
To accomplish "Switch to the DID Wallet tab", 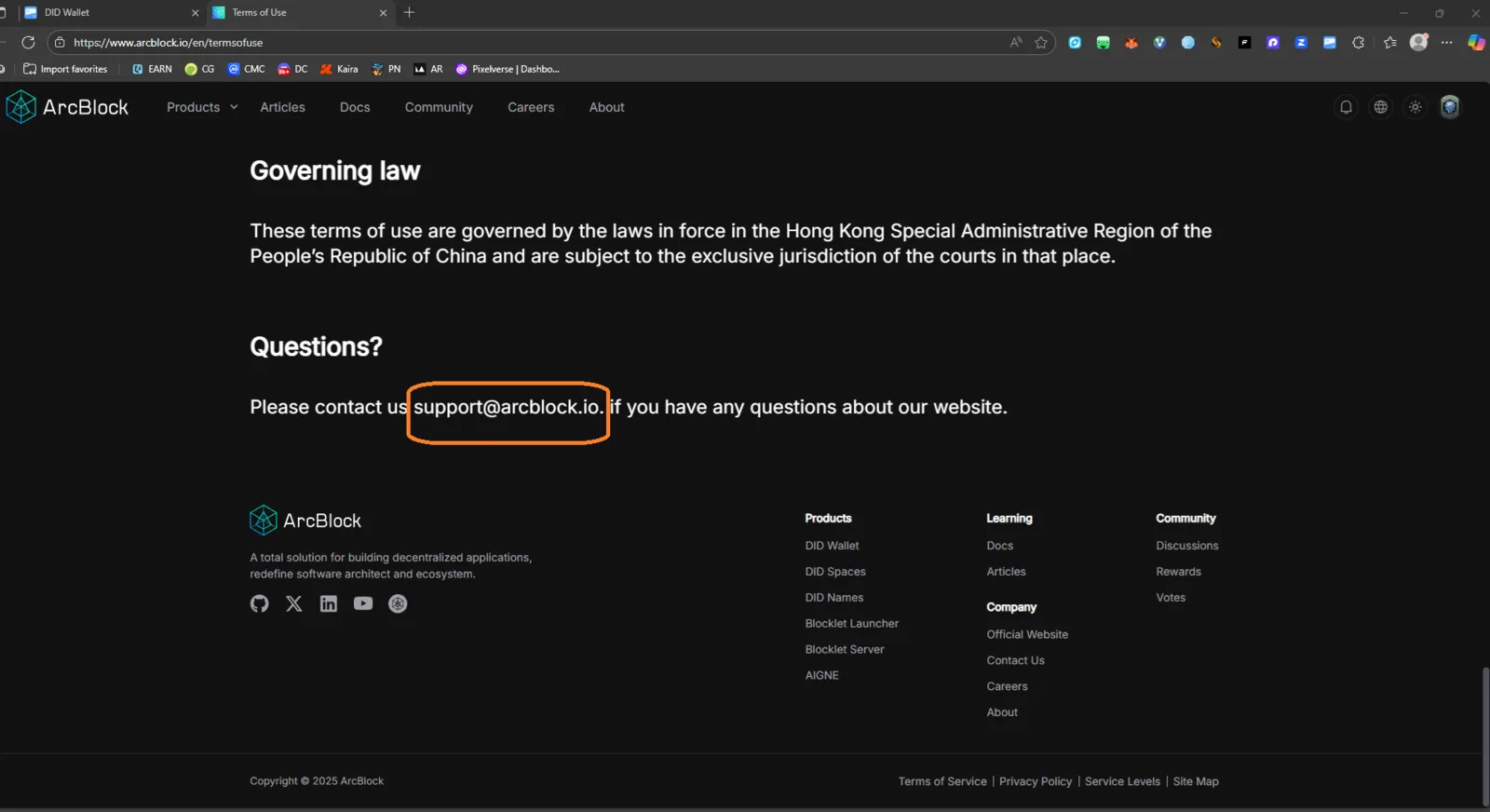I will 110,13.
